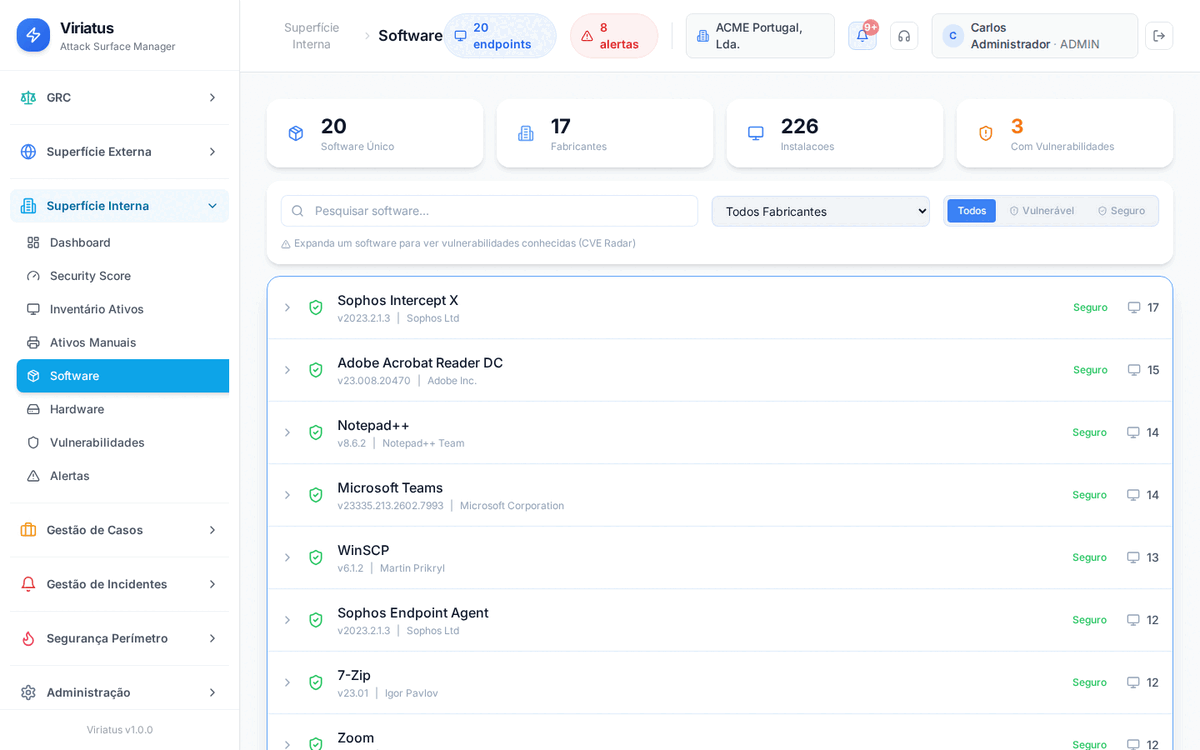The height and width of the screenshot is (750, 1200).
Task: Click the monitor icon beside Sophos Intercept X count
Action: click(x=1134, y=308)
